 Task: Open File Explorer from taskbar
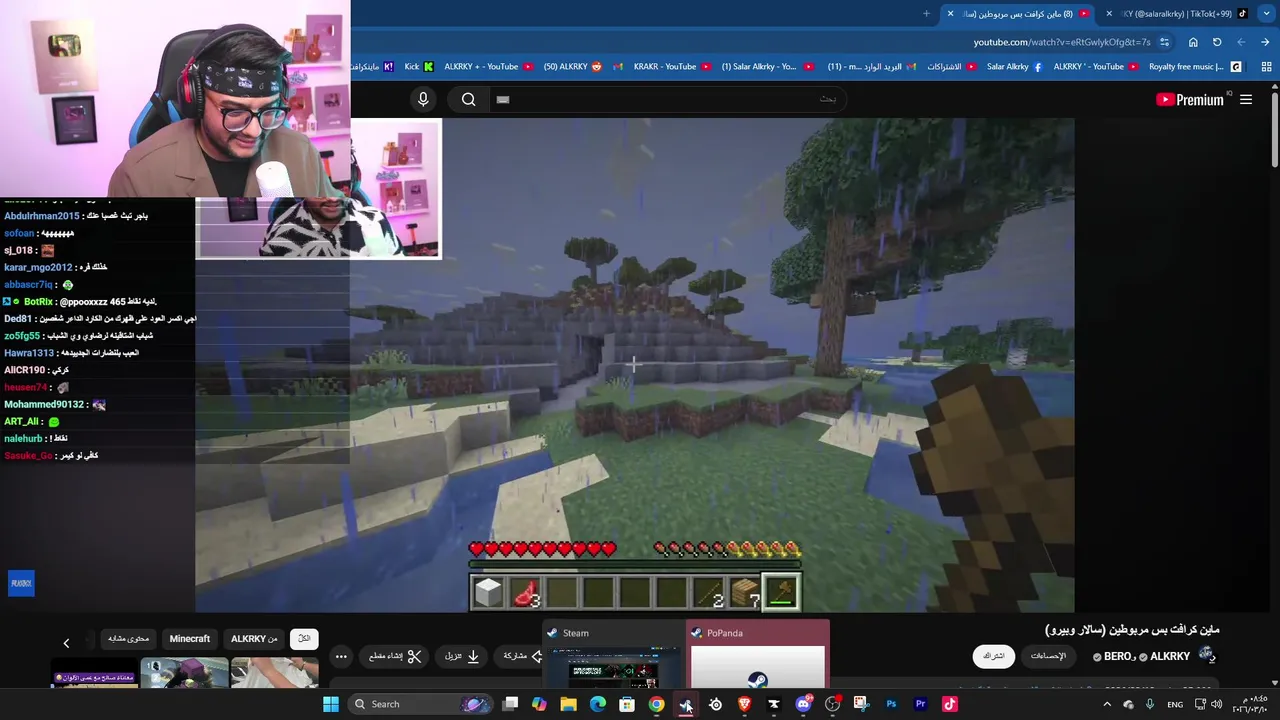[x=568, y=704]
